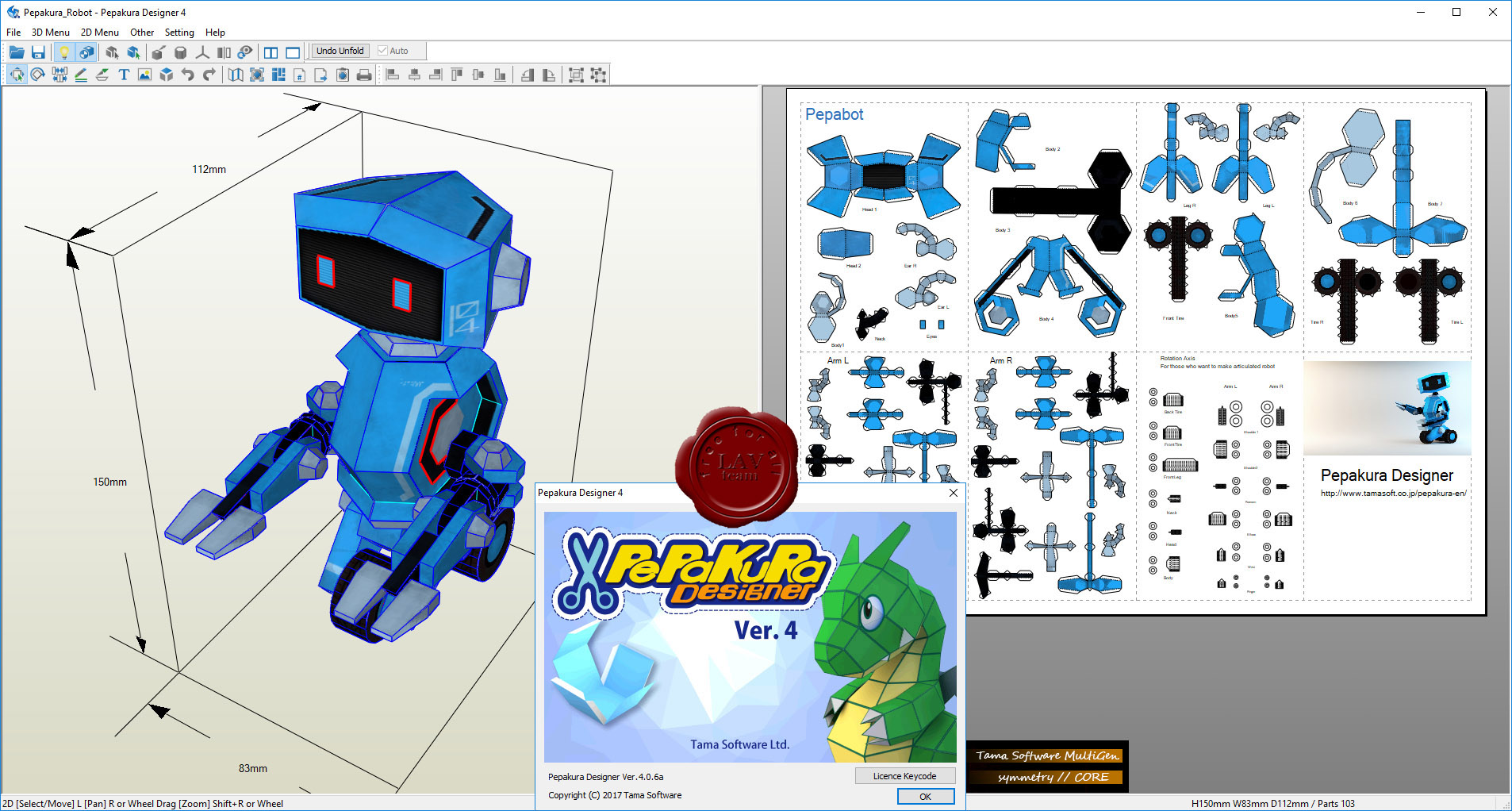The width and height of the screenshot is (1512, 811).
Task: Open the Setting menu
Action: coord(179,33)
